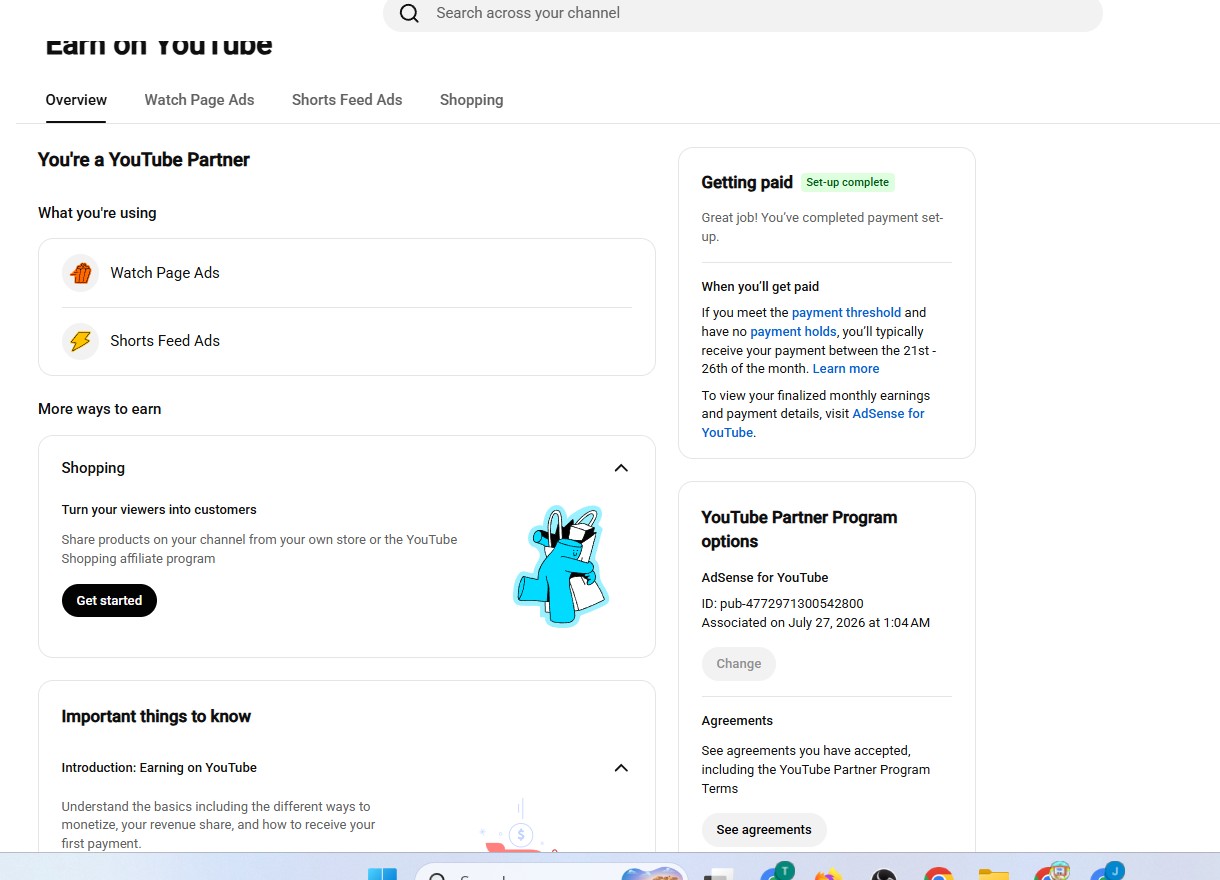Click the greyed-out Change button for AdSense
This screenshot has width=1220, height=880.
coord(739,664)
